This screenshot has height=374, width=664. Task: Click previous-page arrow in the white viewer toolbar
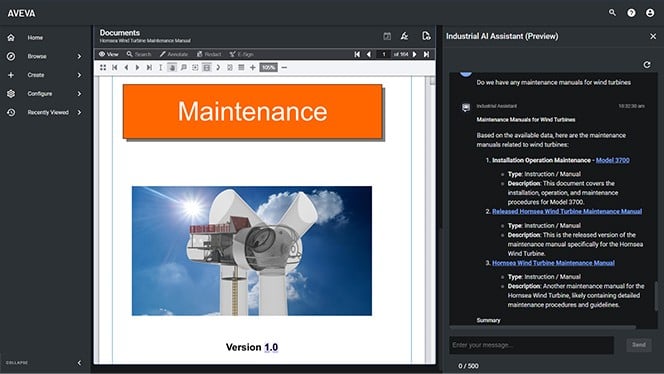coord(126,67)
